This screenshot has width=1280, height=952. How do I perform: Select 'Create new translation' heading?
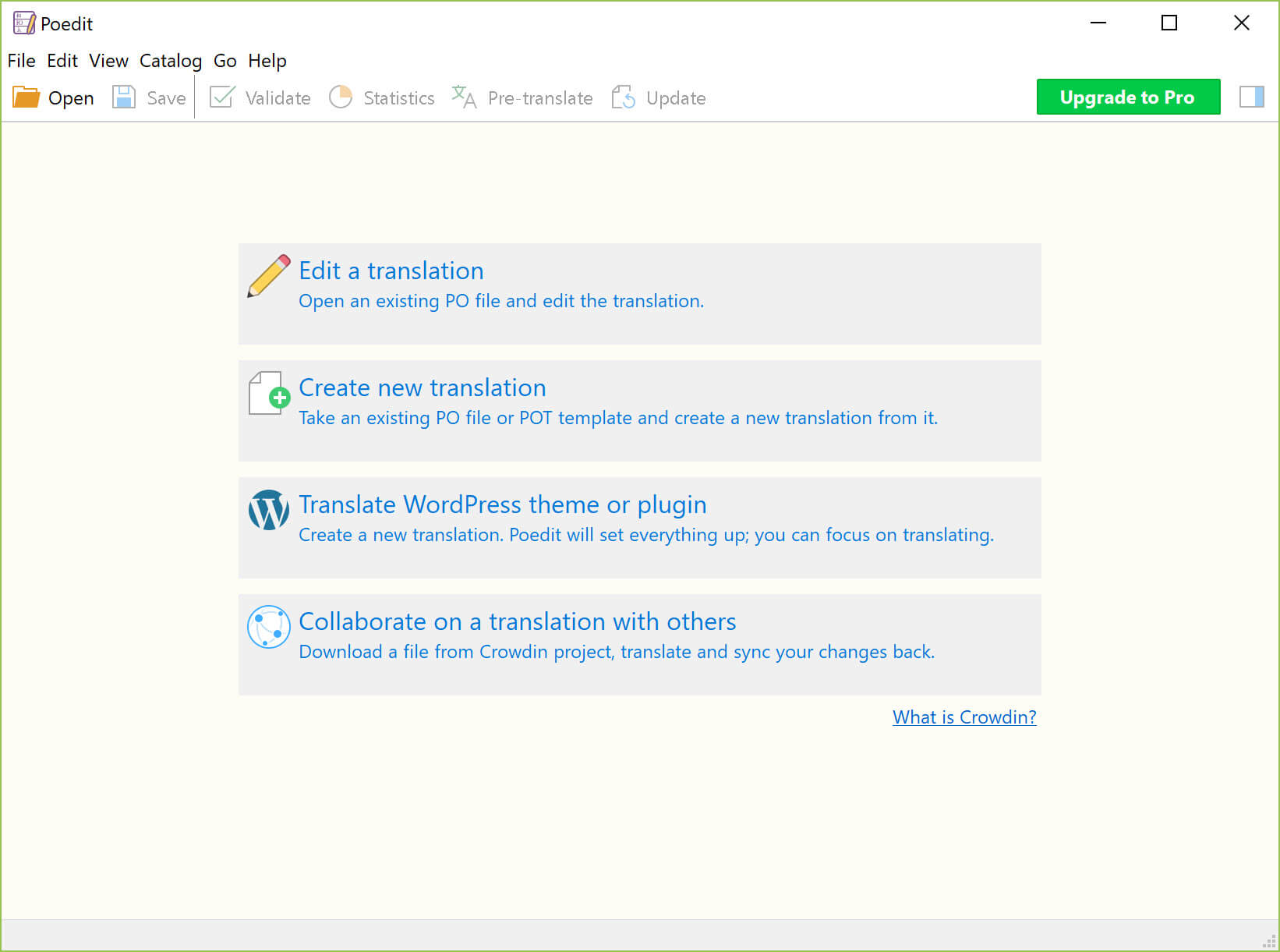coord(423,388)
